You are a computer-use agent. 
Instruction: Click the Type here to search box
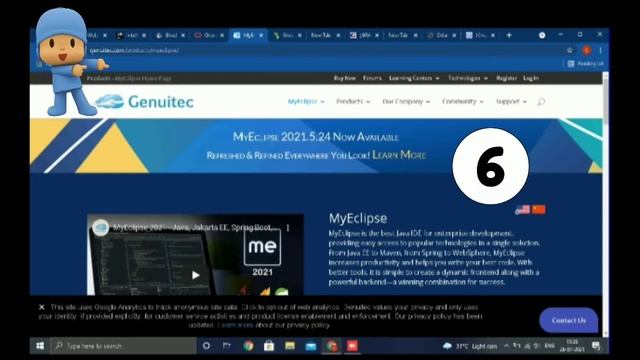point(124,346)
